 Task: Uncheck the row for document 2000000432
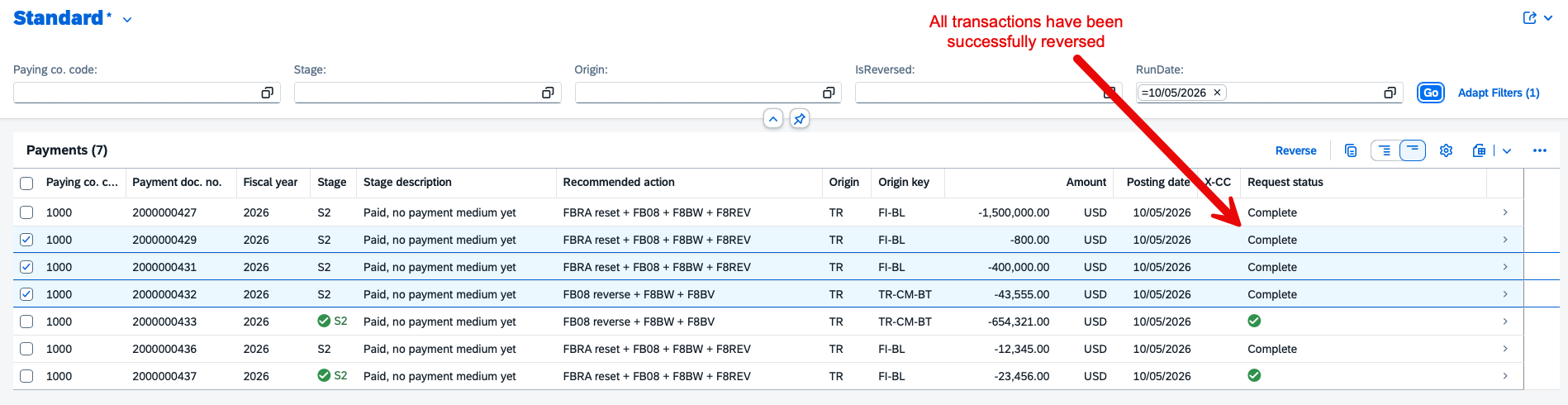(26, 294)
